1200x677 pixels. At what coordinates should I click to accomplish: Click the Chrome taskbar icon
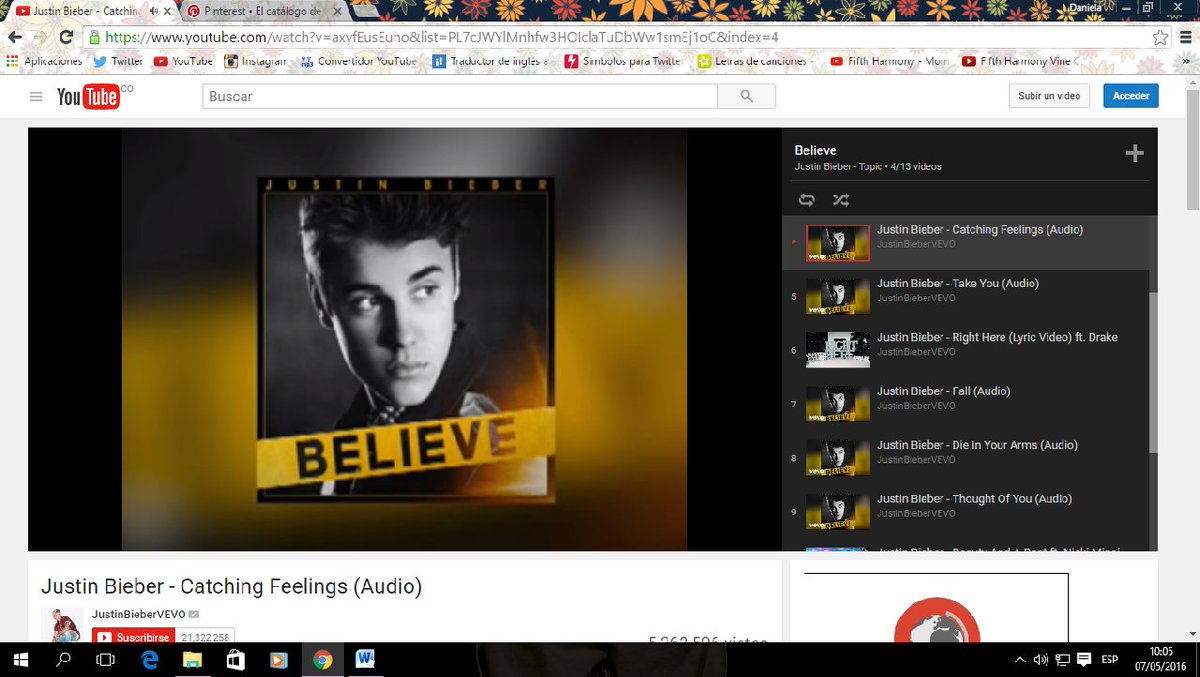322,660
